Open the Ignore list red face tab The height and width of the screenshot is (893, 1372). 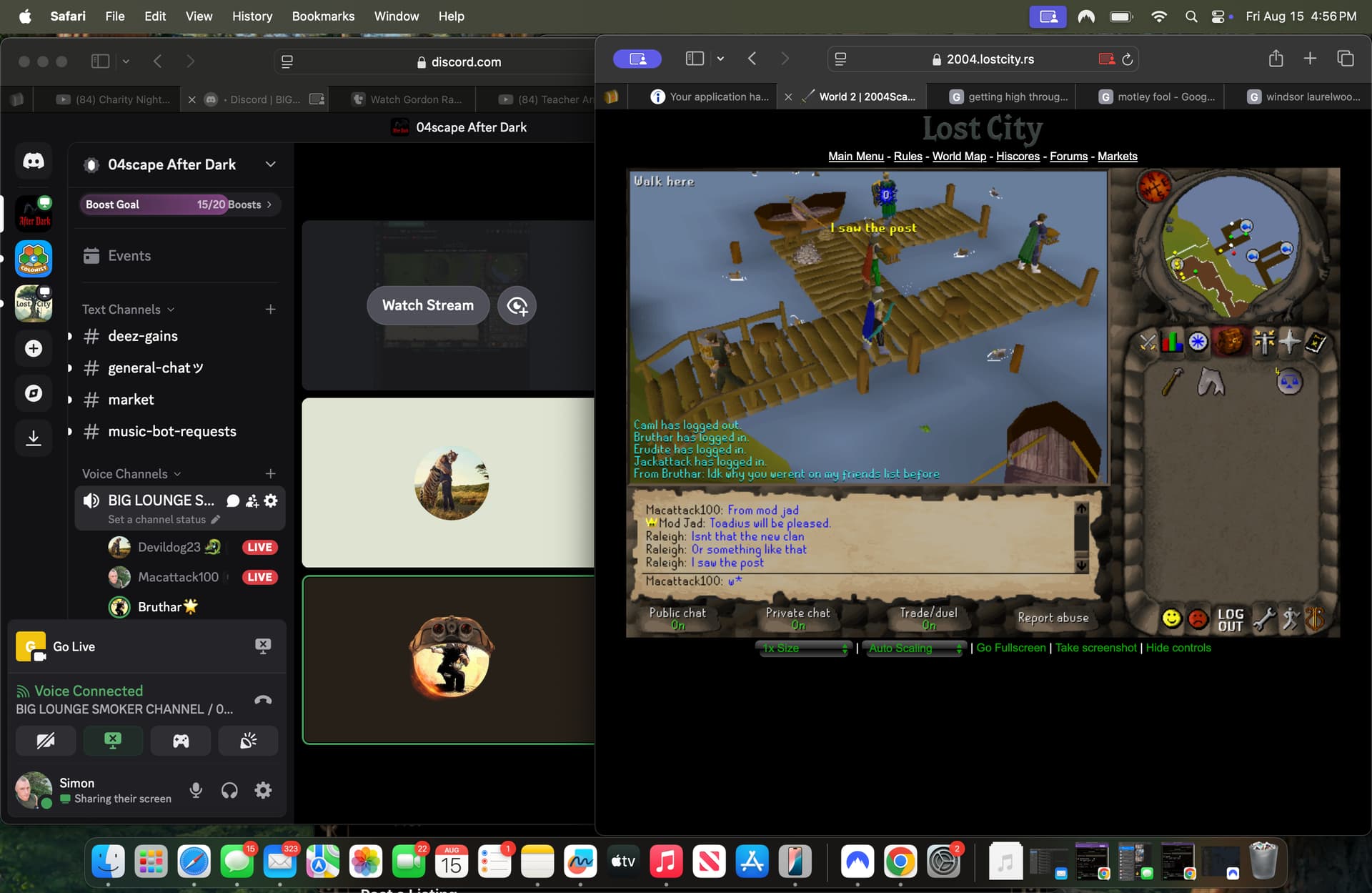(x=1198, y=618)
